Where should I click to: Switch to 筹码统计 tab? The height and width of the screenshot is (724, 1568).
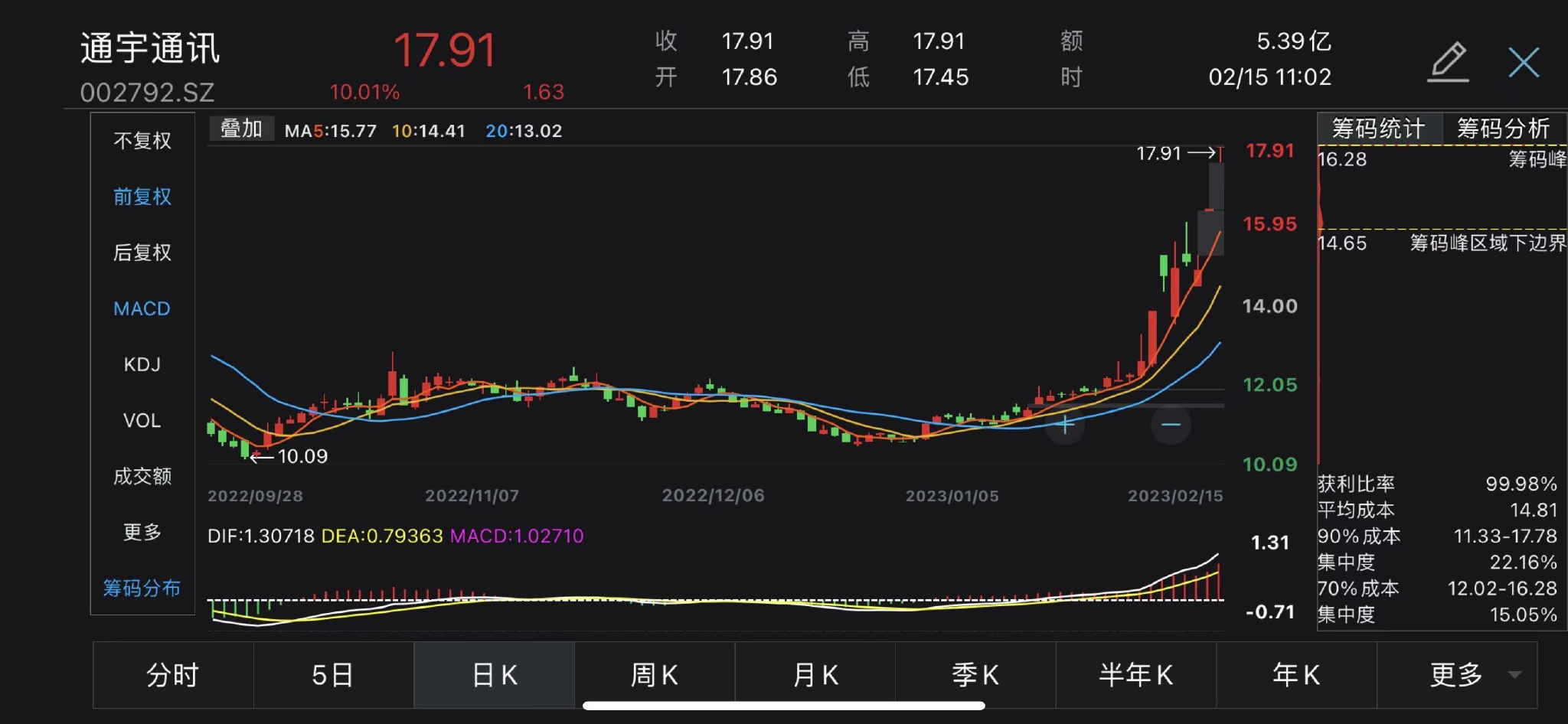[1379, 128]
